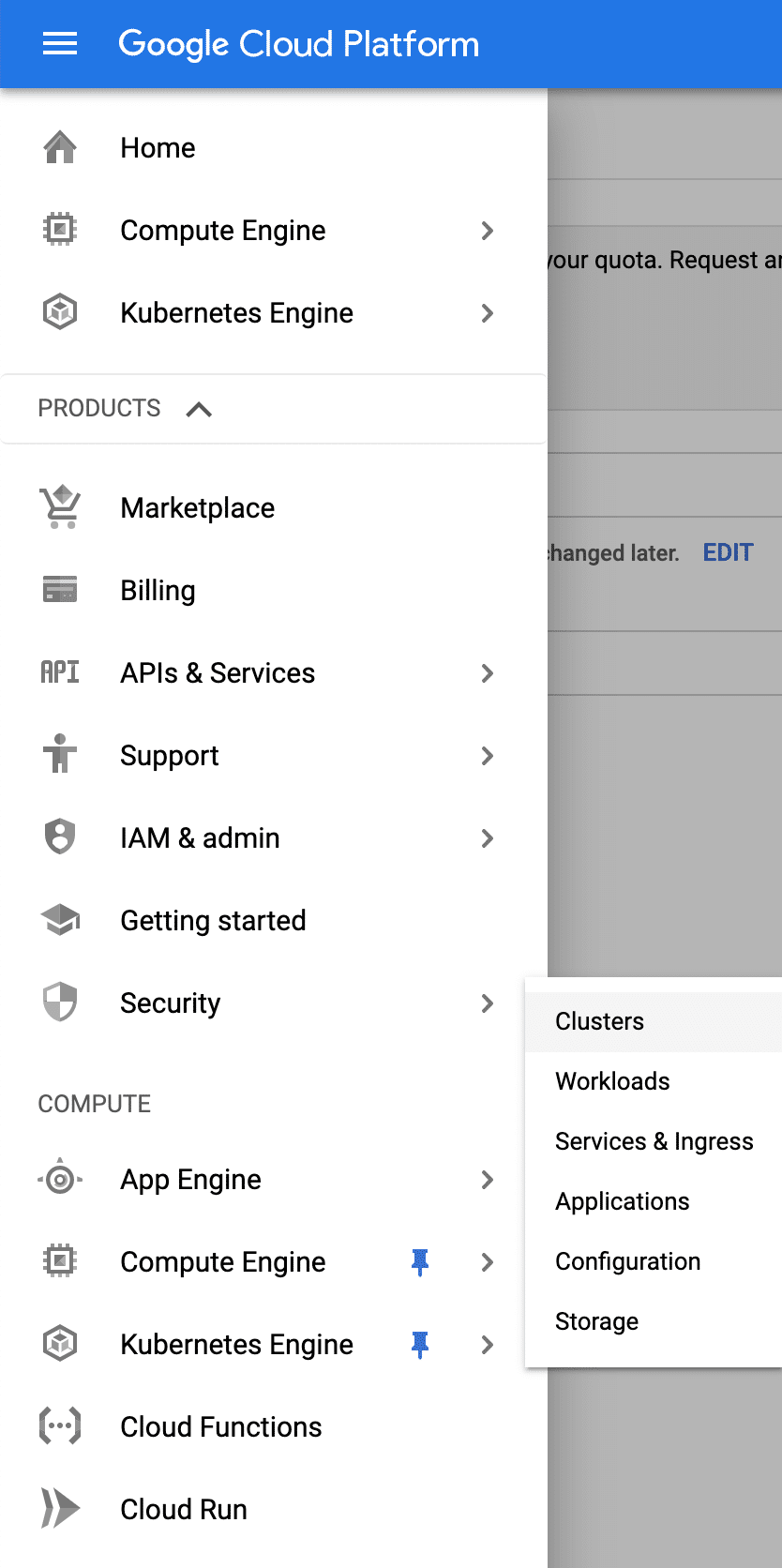This screenshot has width=782, height=1568.
Task: Open the Getting started label
Action: [x=213, y=921]
